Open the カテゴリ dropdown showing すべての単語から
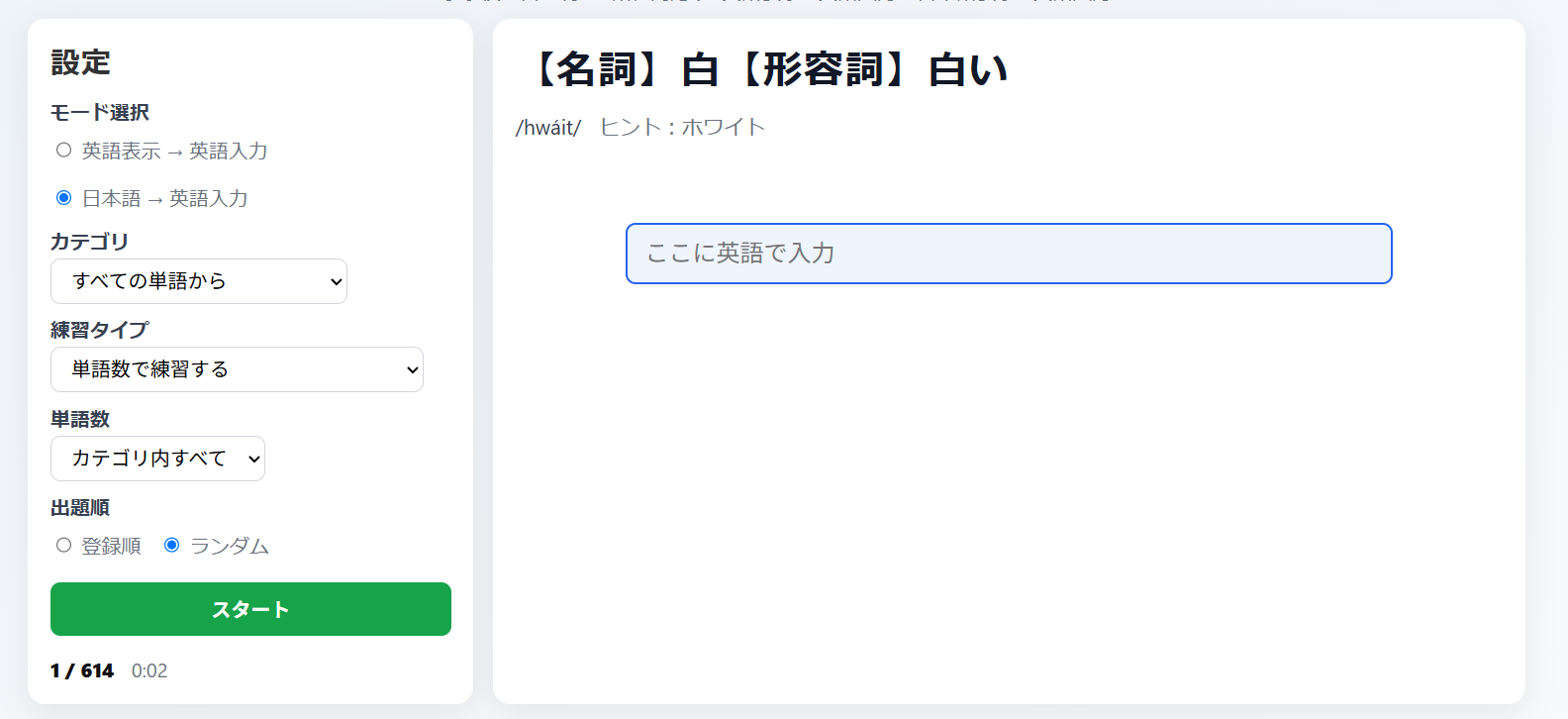The width and height of the screenshot is (1568, 719). tap(199, 281)
